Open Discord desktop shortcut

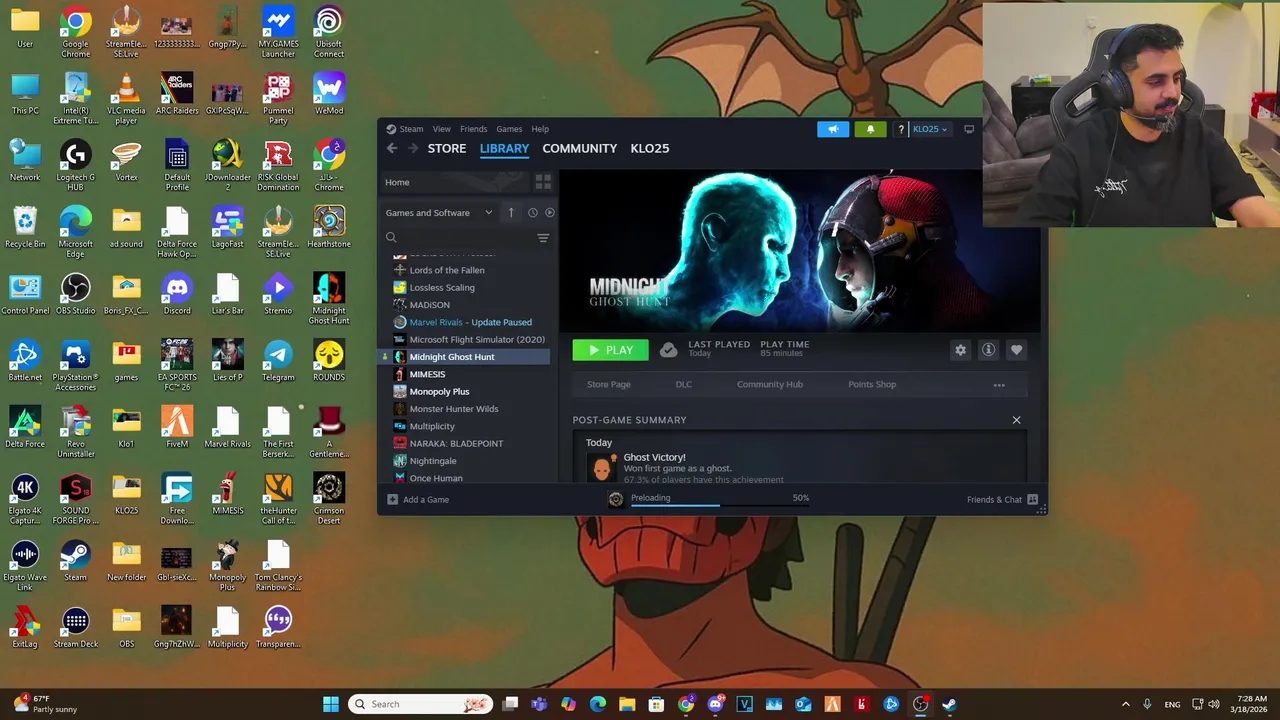click(x=177, y=294)
